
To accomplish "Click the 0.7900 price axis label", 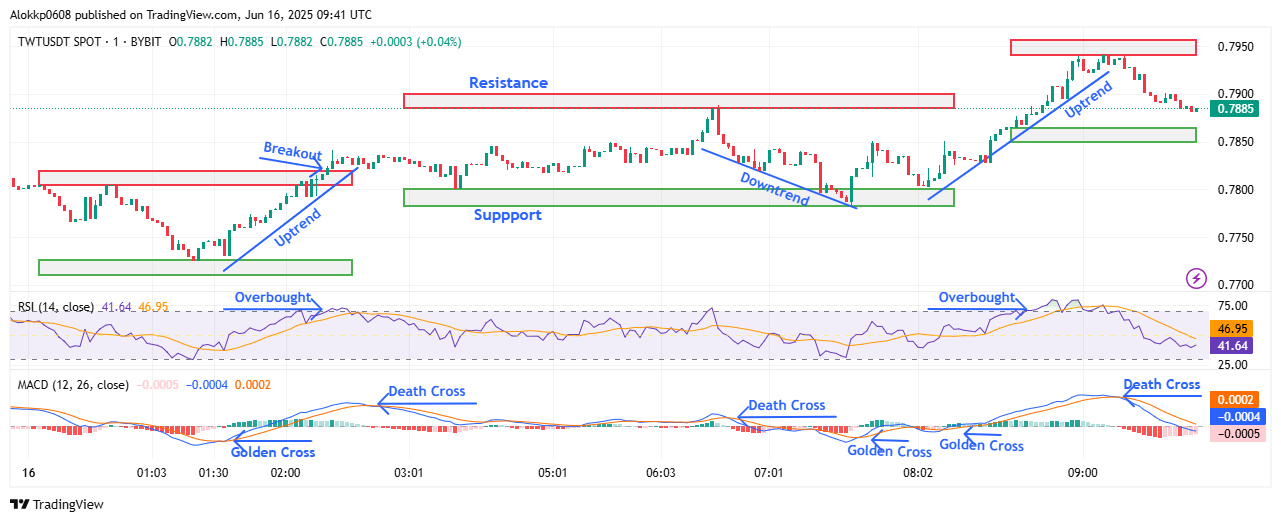I will (x=1237, y=93).
